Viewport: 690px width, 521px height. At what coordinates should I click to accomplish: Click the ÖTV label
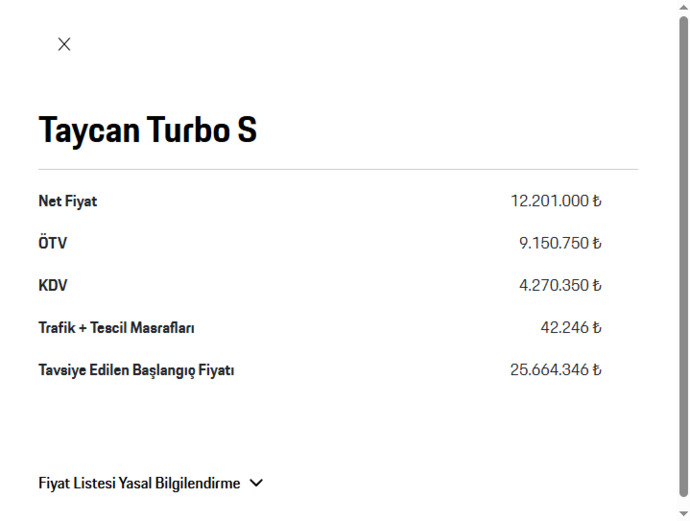52,242
